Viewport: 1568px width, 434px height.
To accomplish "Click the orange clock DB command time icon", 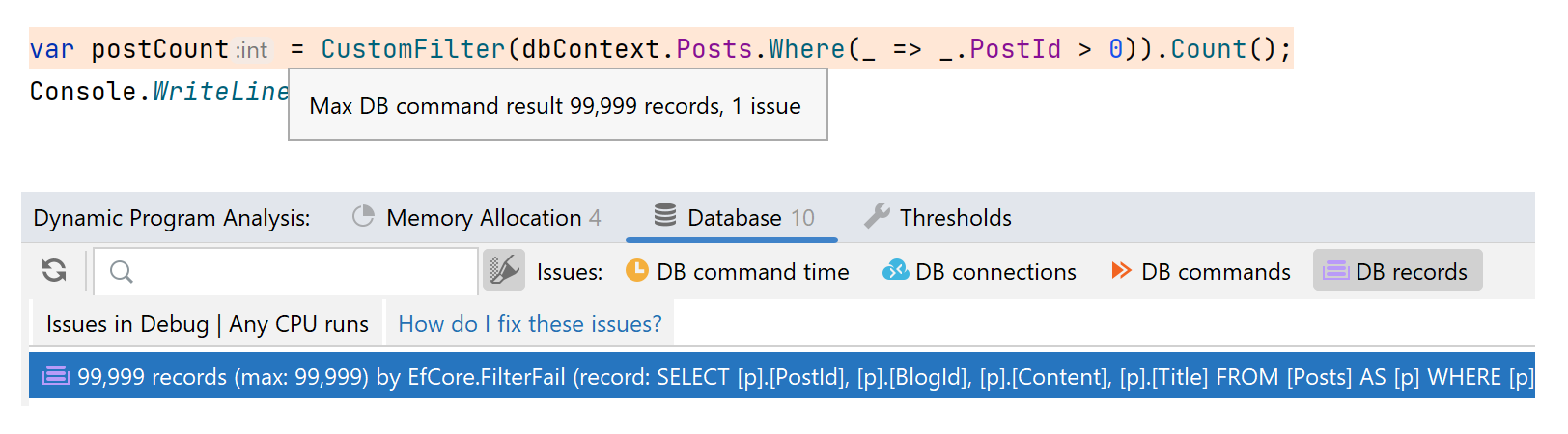I will coord(637,271).
